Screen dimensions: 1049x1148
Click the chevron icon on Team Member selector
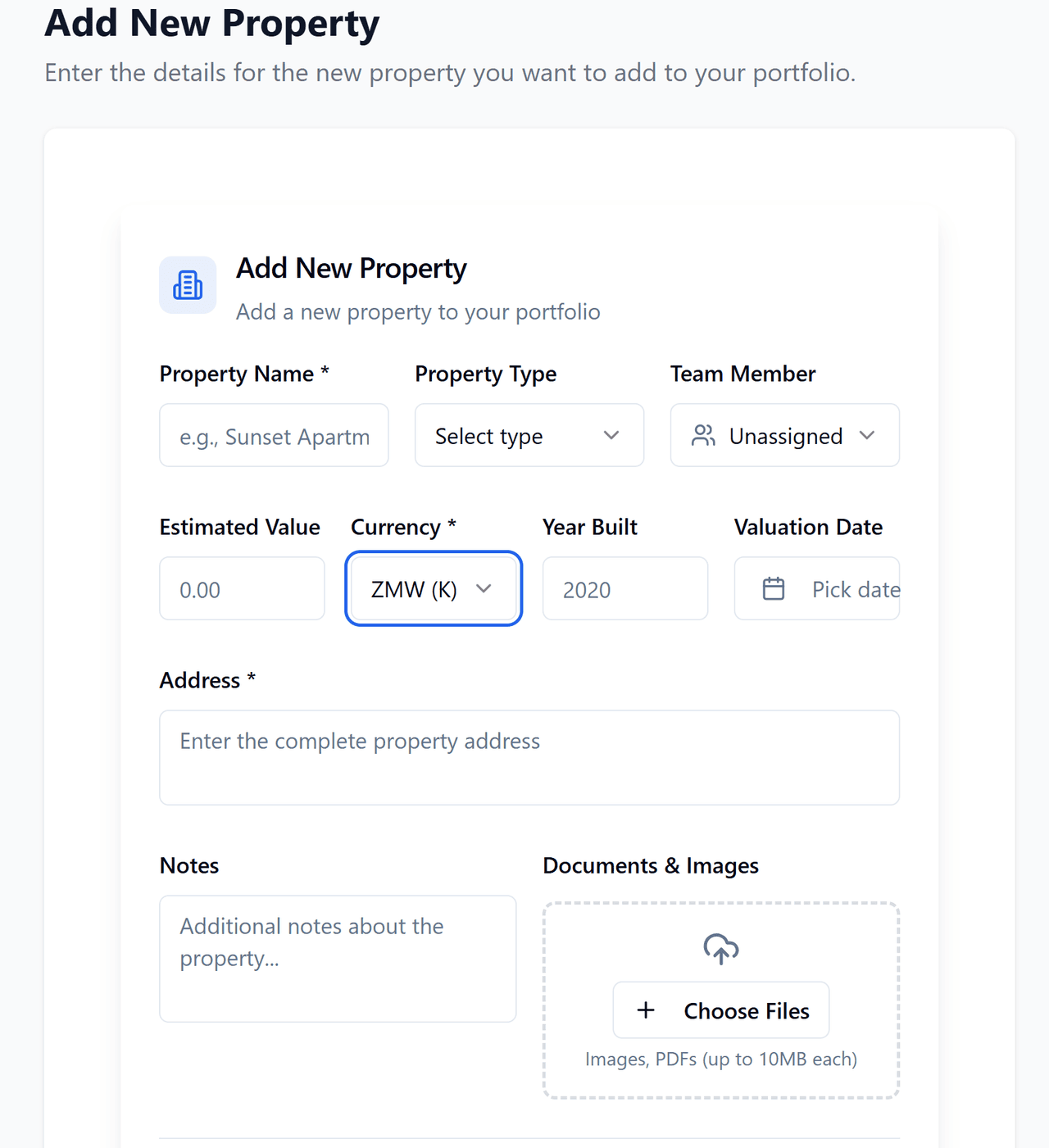click(869, 435)
